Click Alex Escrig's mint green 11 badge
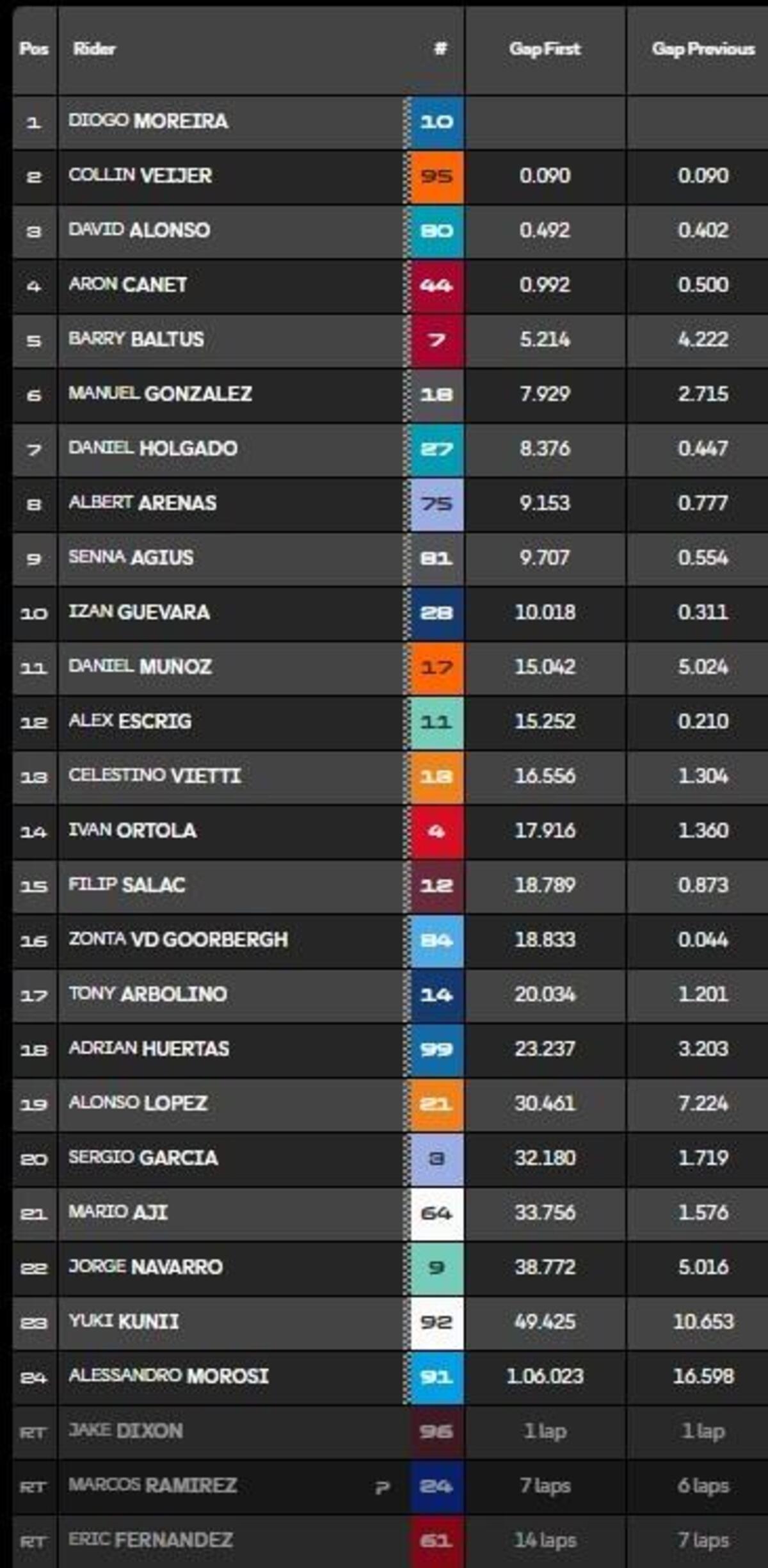768x1568 pixels. (x=436, y=722)
